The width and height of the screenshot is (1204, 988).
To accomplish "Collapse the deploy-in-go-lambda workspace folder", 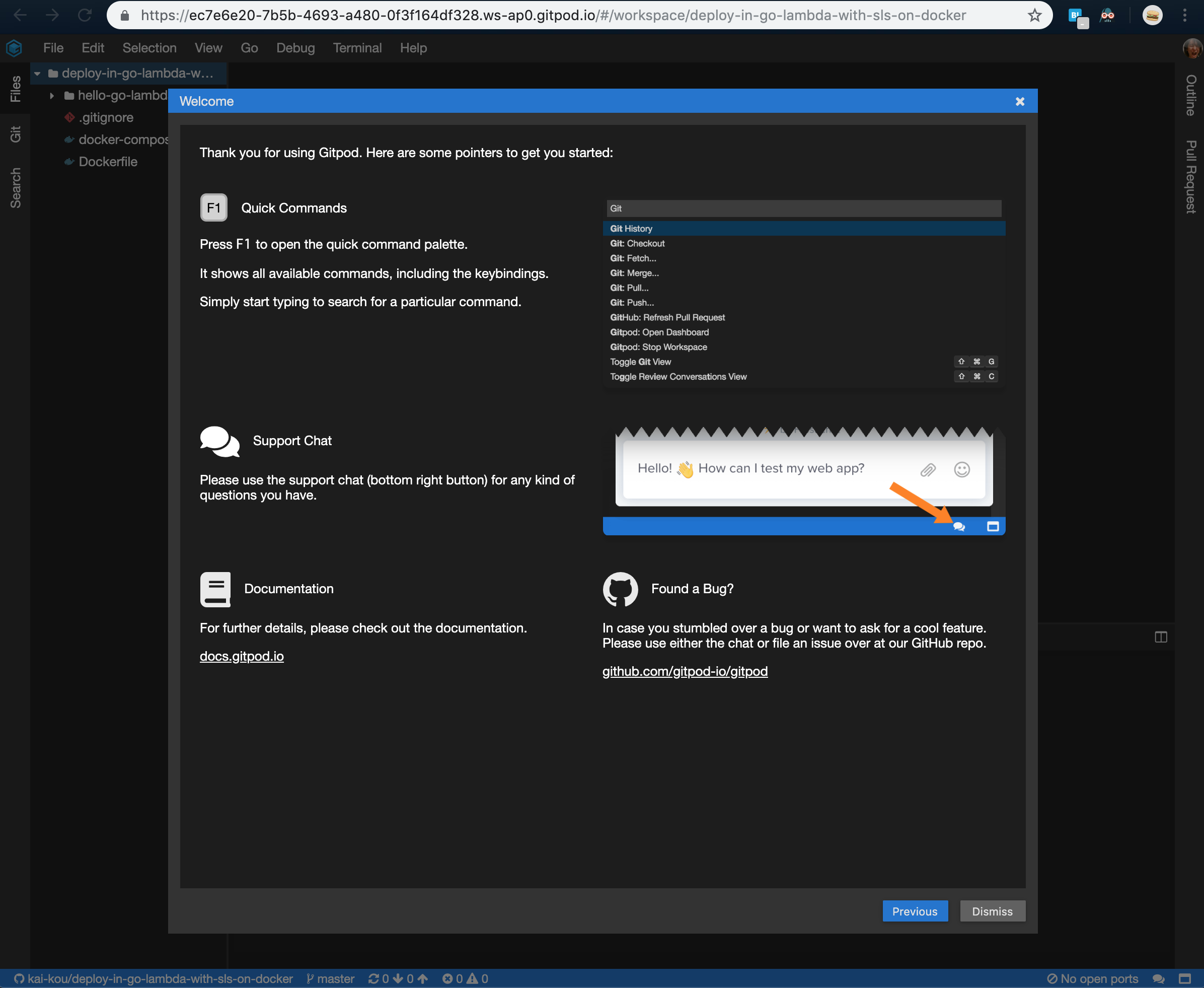I will [x=38, y=74].
